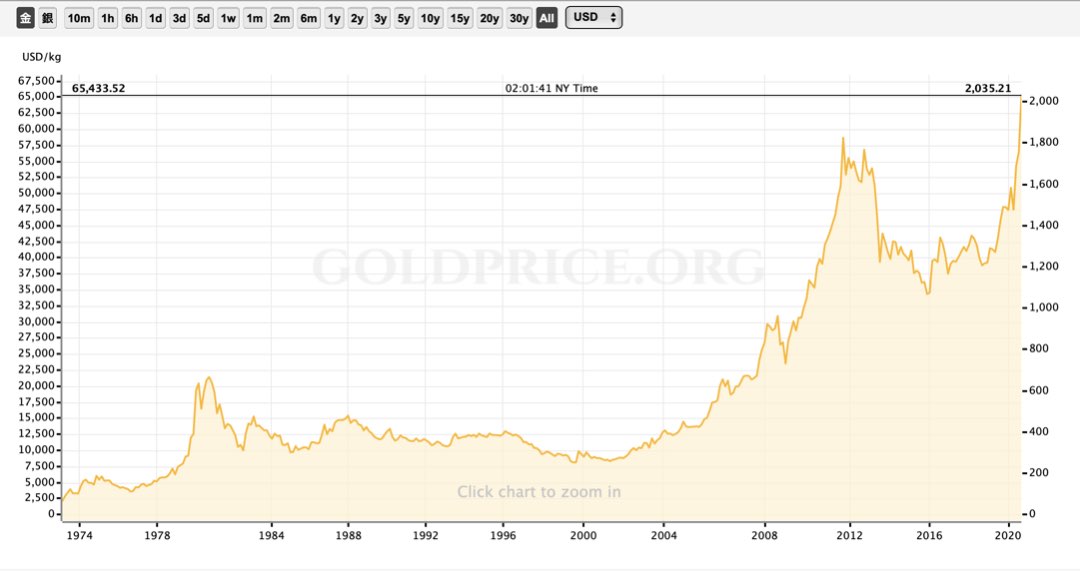Select the 20y time range
The width and height of the screenshot is (1080, 572).
[x=489, y=18]
